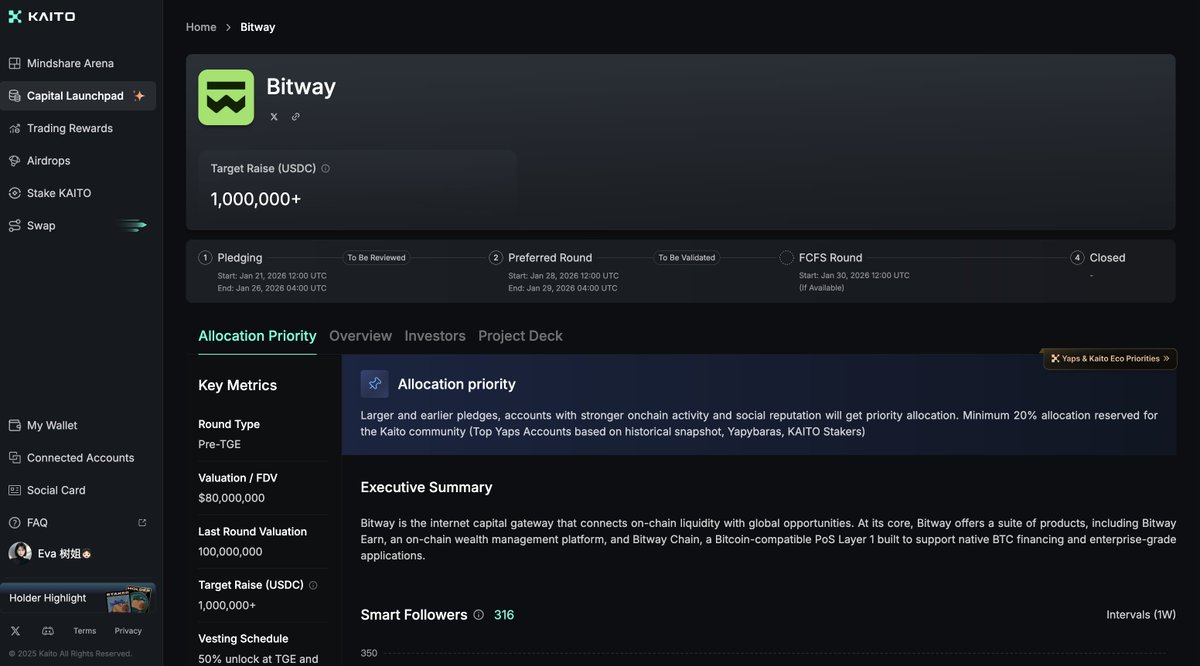Screen dimensions: 1200x666
Task: Open Connected Accounts
Action: click(78, 458)
